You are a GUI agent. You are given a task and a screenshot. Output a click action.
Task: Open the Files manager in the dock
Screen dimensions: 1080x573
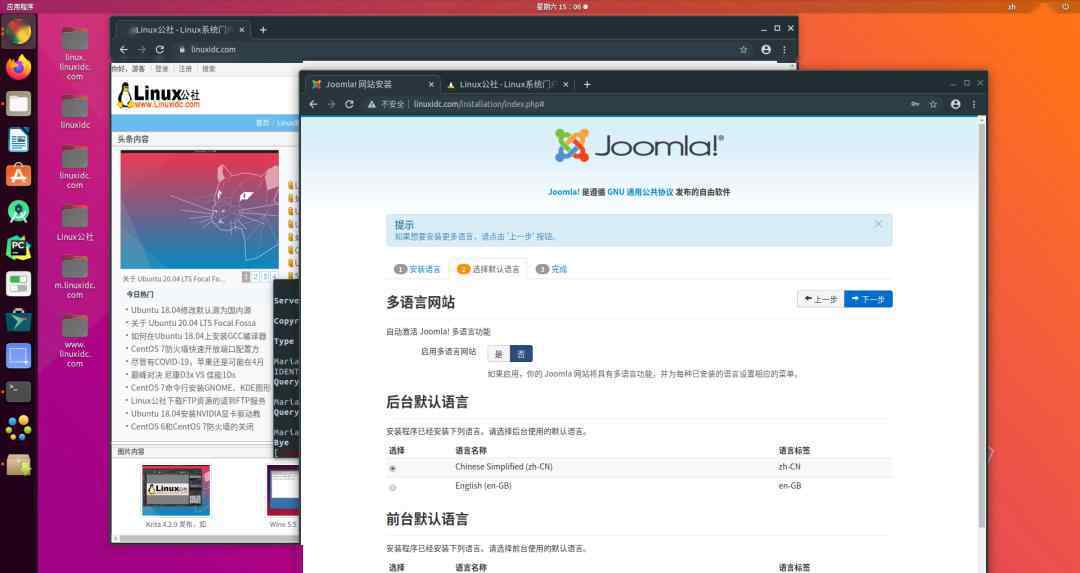(x=19, y=104)
